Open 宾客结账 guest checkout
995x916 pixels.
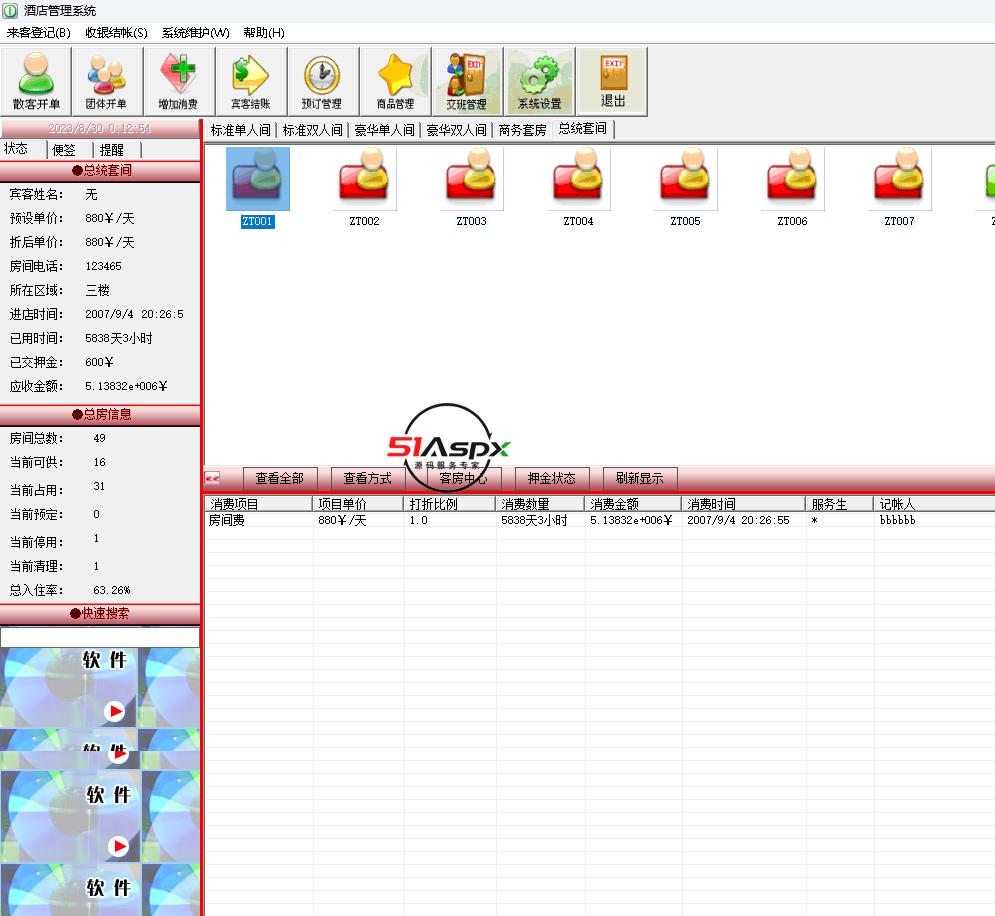click(251, 81)
